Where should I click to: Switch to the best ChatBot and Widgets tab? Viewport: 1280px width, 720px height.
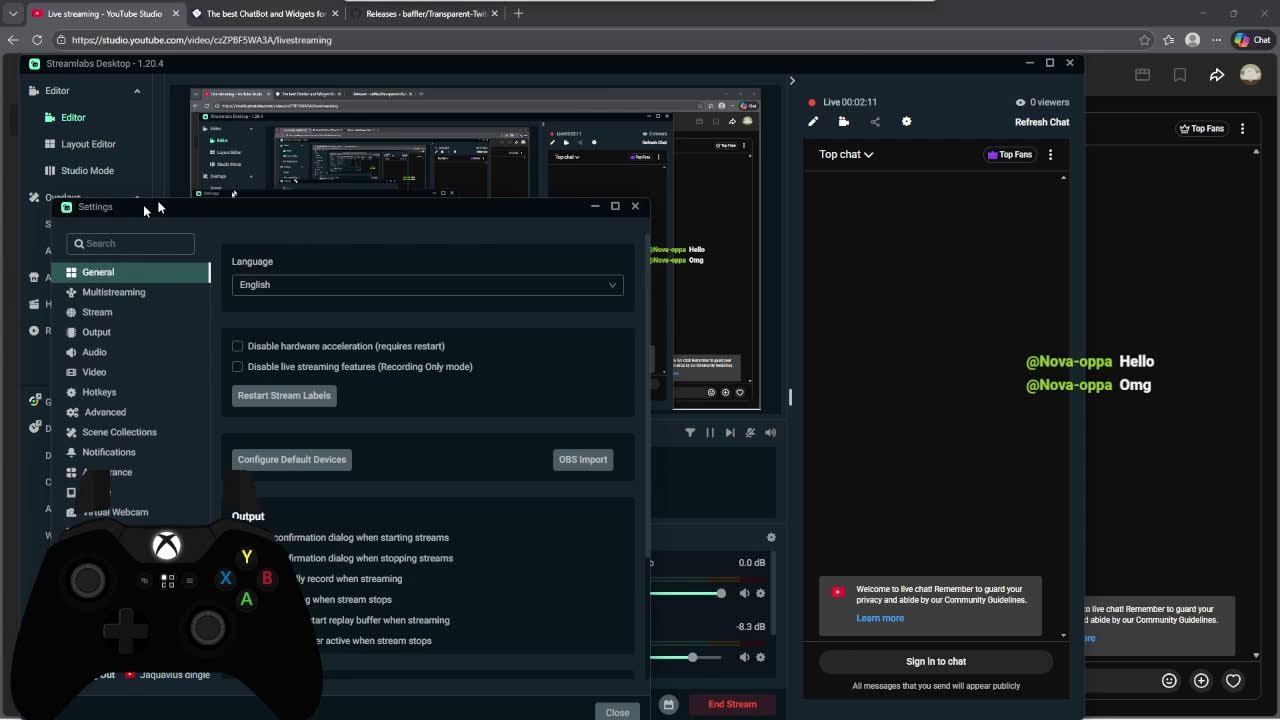(265, 14)
